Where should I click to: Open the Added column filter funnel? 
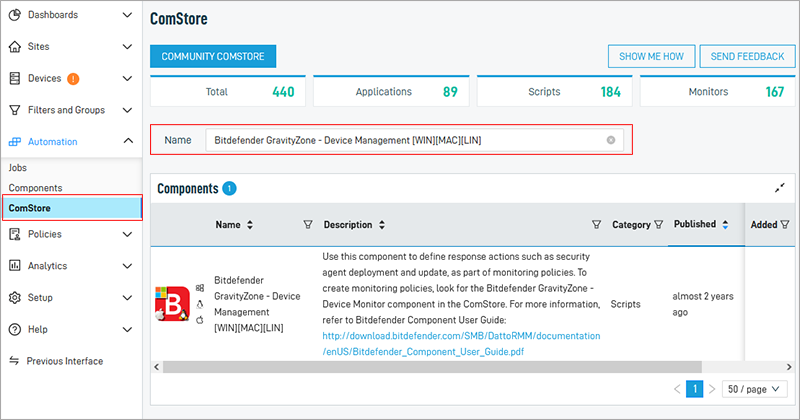click(x=785, y=225)
